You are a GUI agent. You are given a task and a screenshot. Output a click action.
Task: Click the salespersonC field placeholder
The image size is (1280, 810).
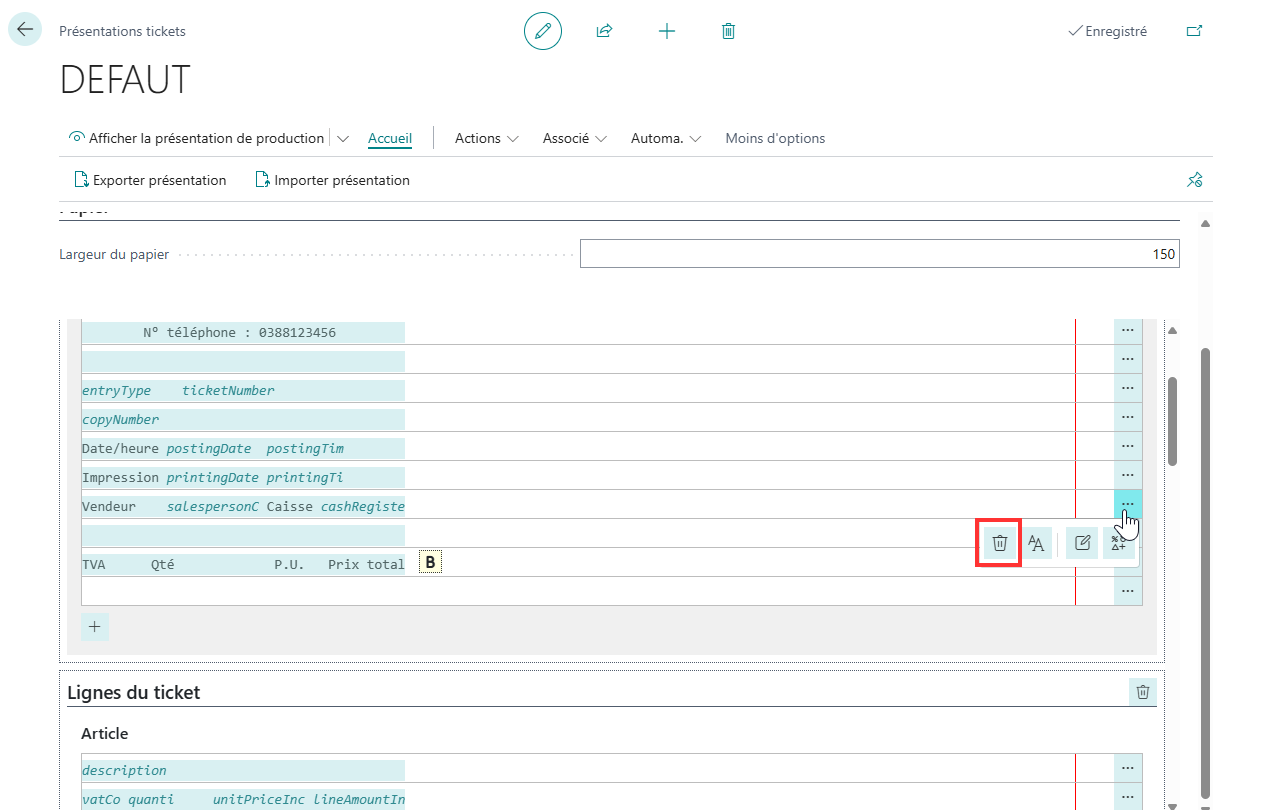coord(213,506)
